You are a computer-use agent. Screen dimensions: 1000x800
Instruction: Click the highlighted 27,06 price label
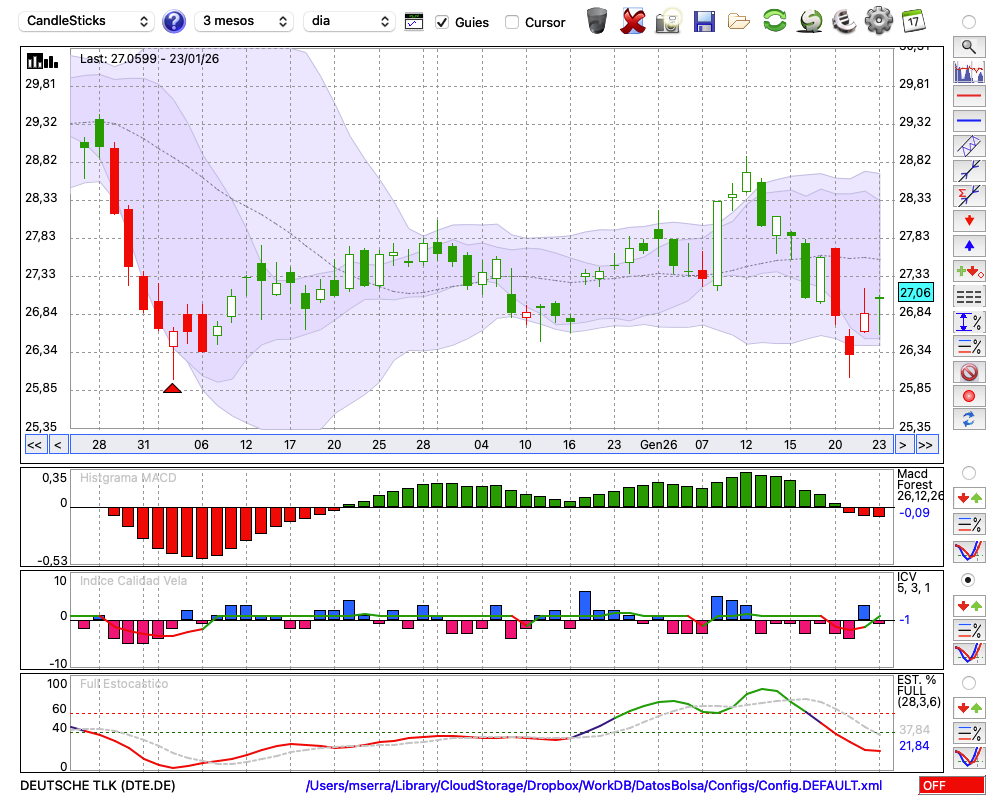point(915,293)
